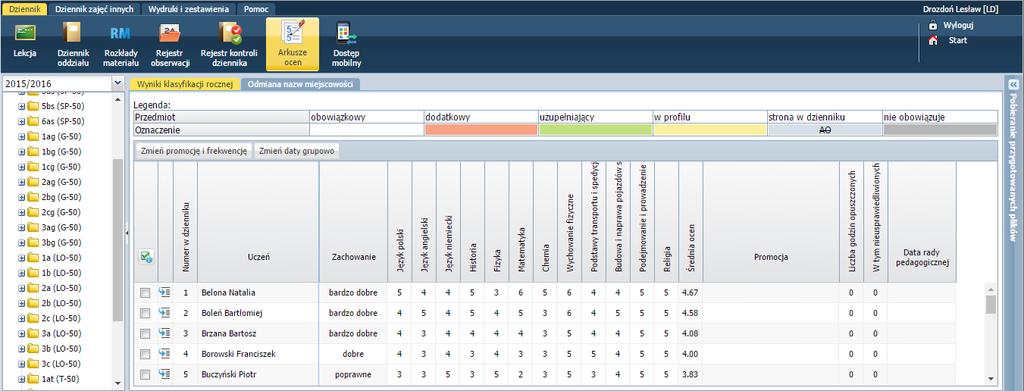Tick the checkbox for Belona Natalia
This screenshot has width=1024, height=391.
click(x=145, y=293)
